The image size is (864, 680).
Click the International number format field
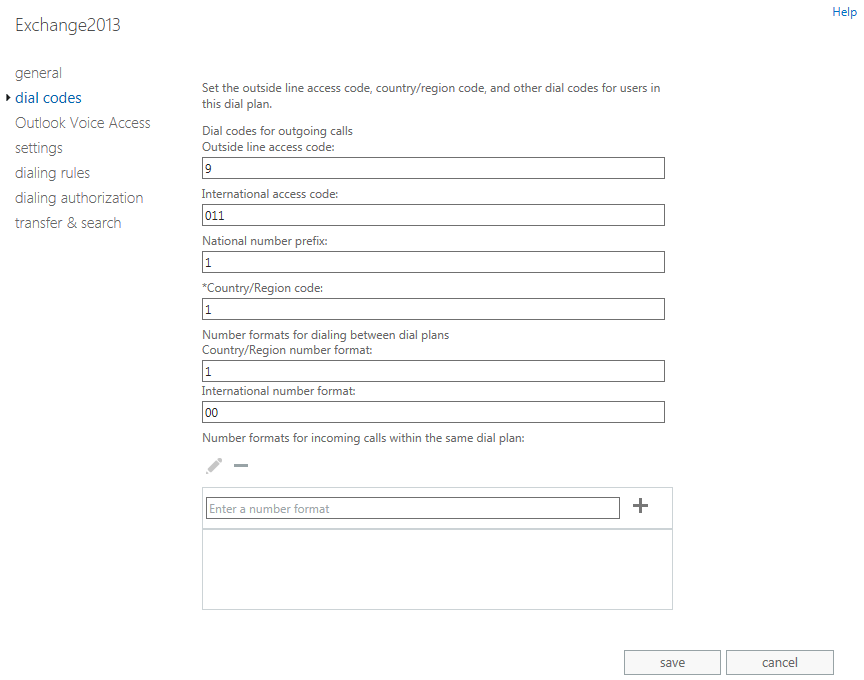tap(433, 412)
